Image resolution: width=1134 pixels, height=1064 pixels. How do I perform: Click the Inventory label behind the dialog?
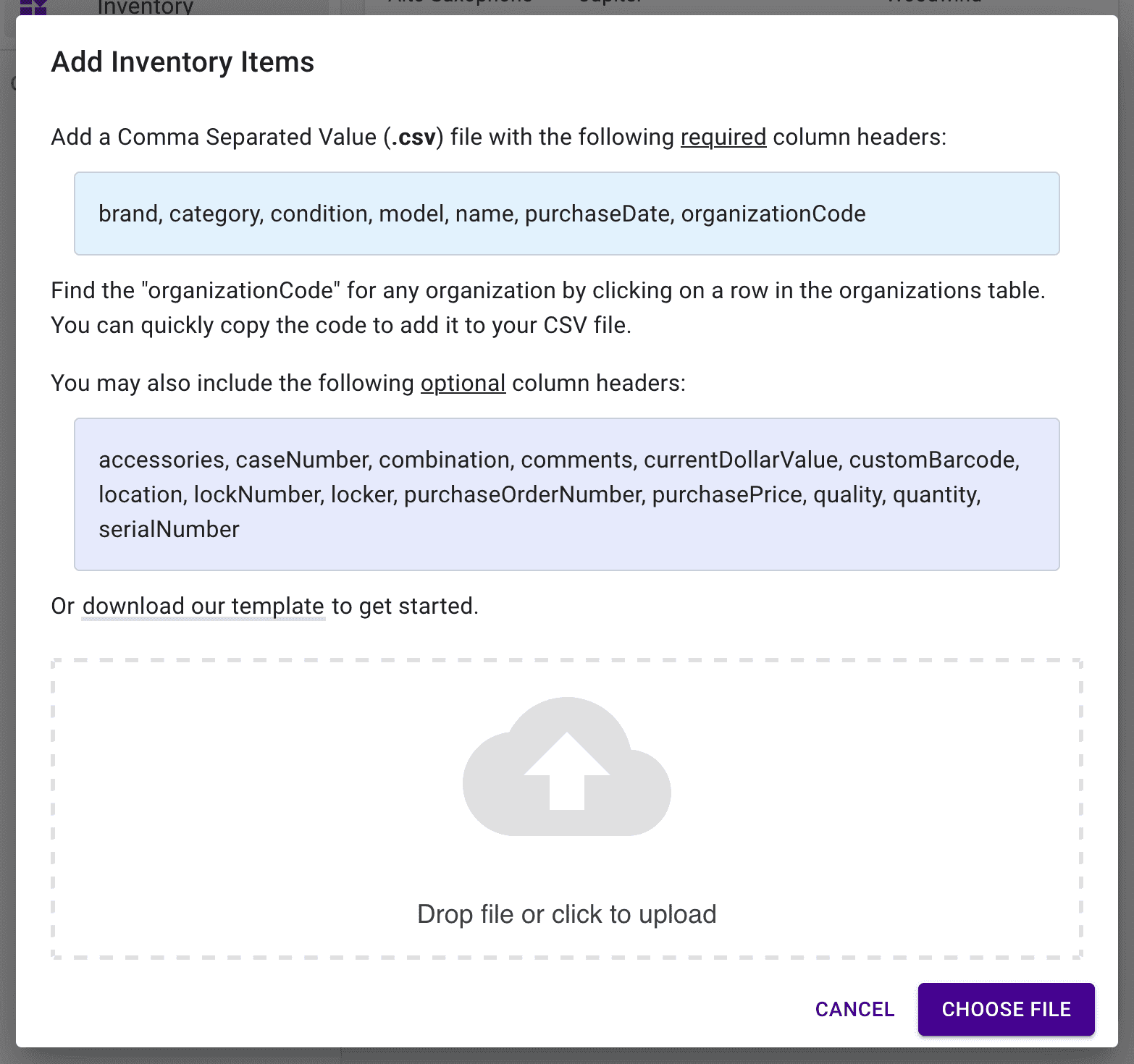click(146, 8)
